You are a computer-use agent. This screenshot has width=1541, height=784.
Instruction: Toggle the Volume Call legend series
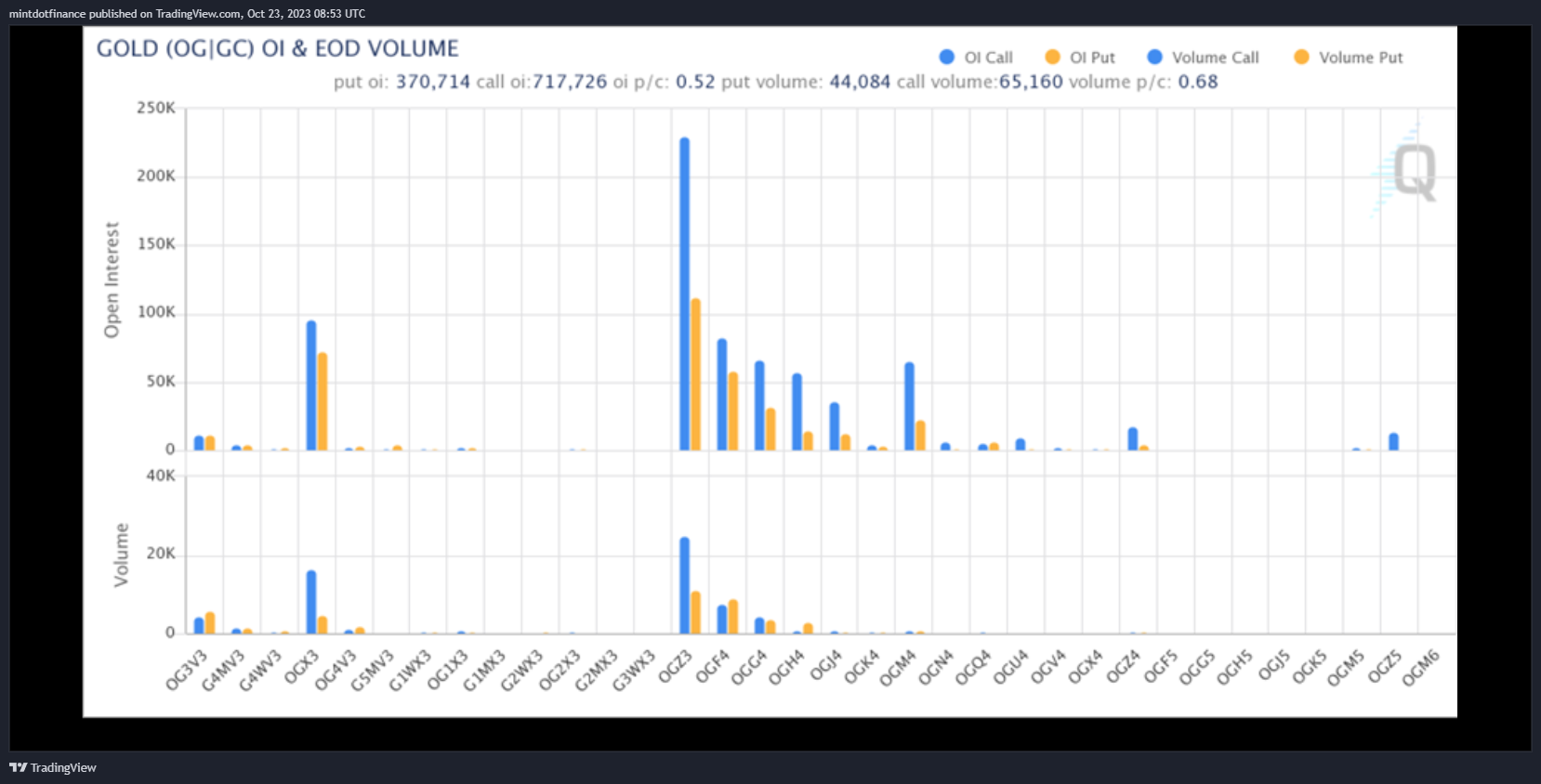click(1204, 58)
